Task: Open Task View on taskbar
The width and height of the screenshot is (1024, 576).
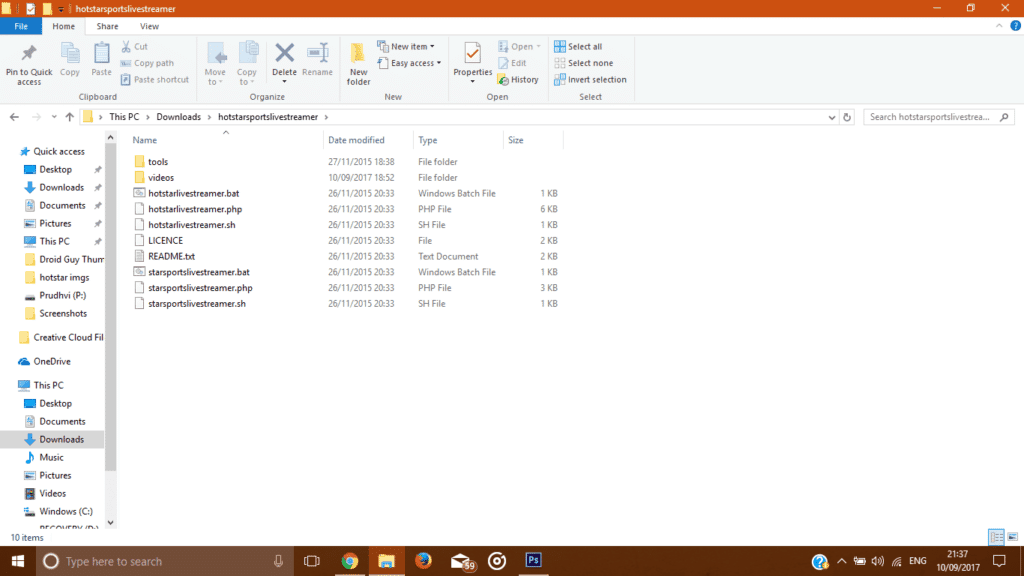Action: coord(312,561)
